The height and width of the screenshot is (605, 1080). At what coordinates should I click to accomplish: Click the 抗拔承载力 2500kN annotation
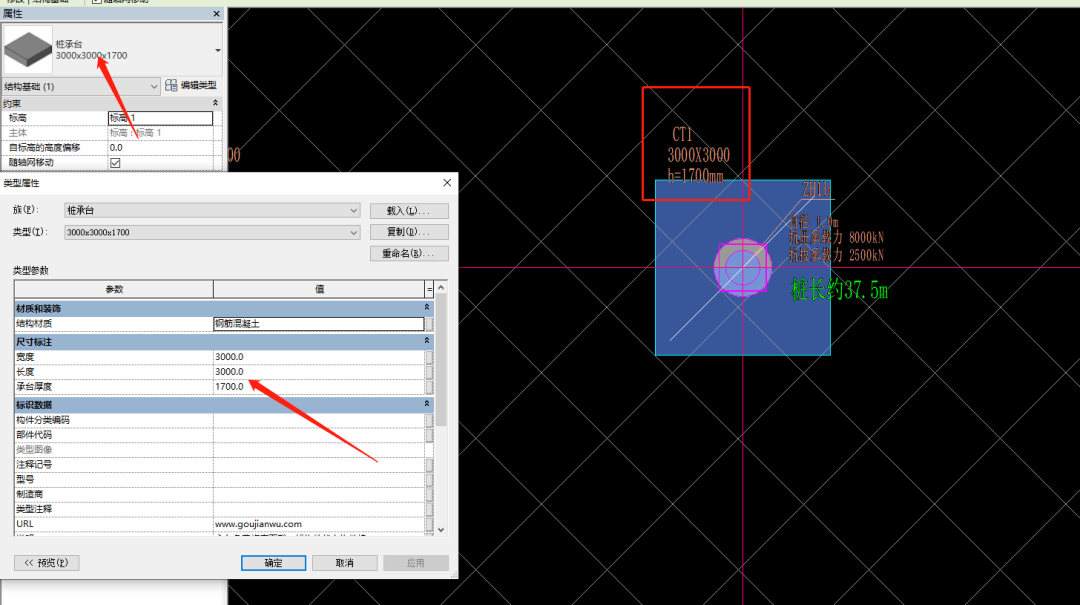pos(836,255)
